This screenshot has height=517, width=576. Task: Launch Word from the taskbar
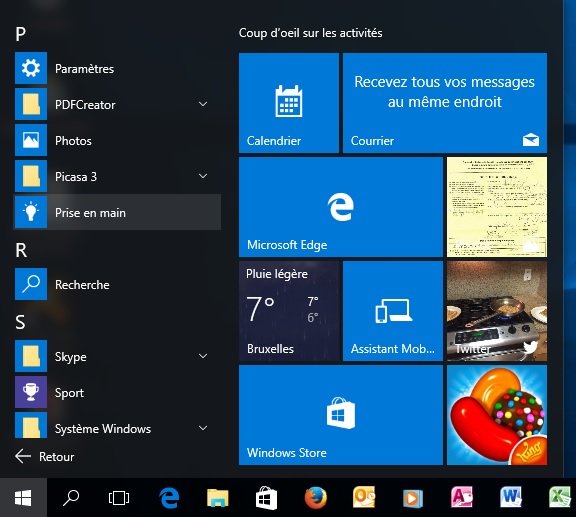(x=511, y=497)
